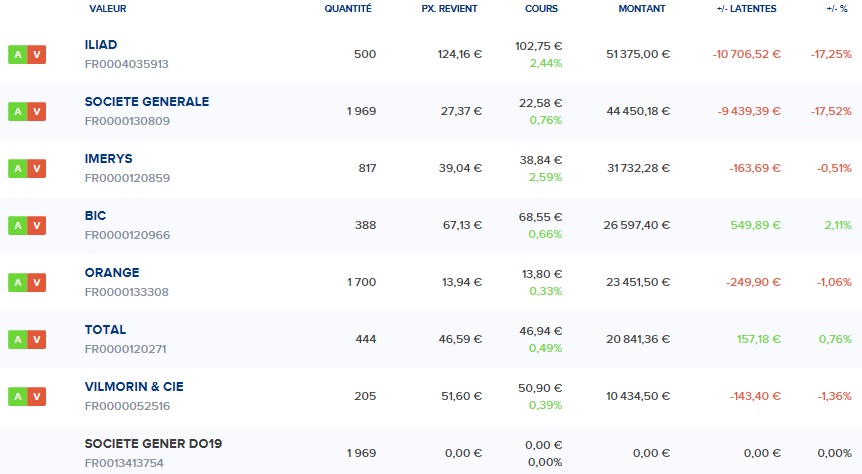Open the BIC stock link

(x=95, y=216)
